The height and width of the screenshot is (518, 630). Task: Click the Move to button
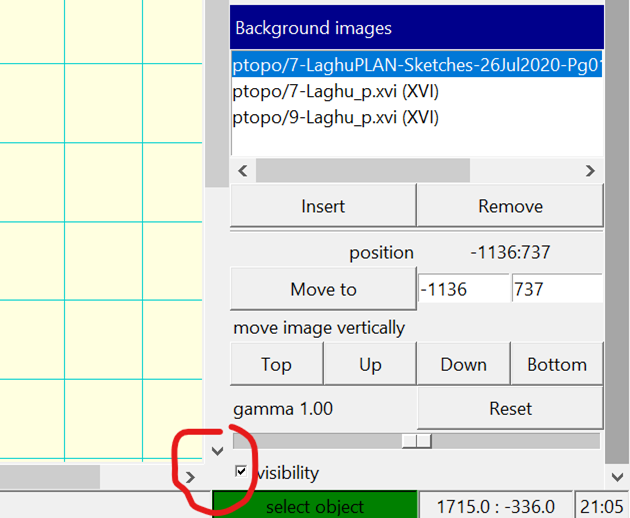(x=323, y=289)
